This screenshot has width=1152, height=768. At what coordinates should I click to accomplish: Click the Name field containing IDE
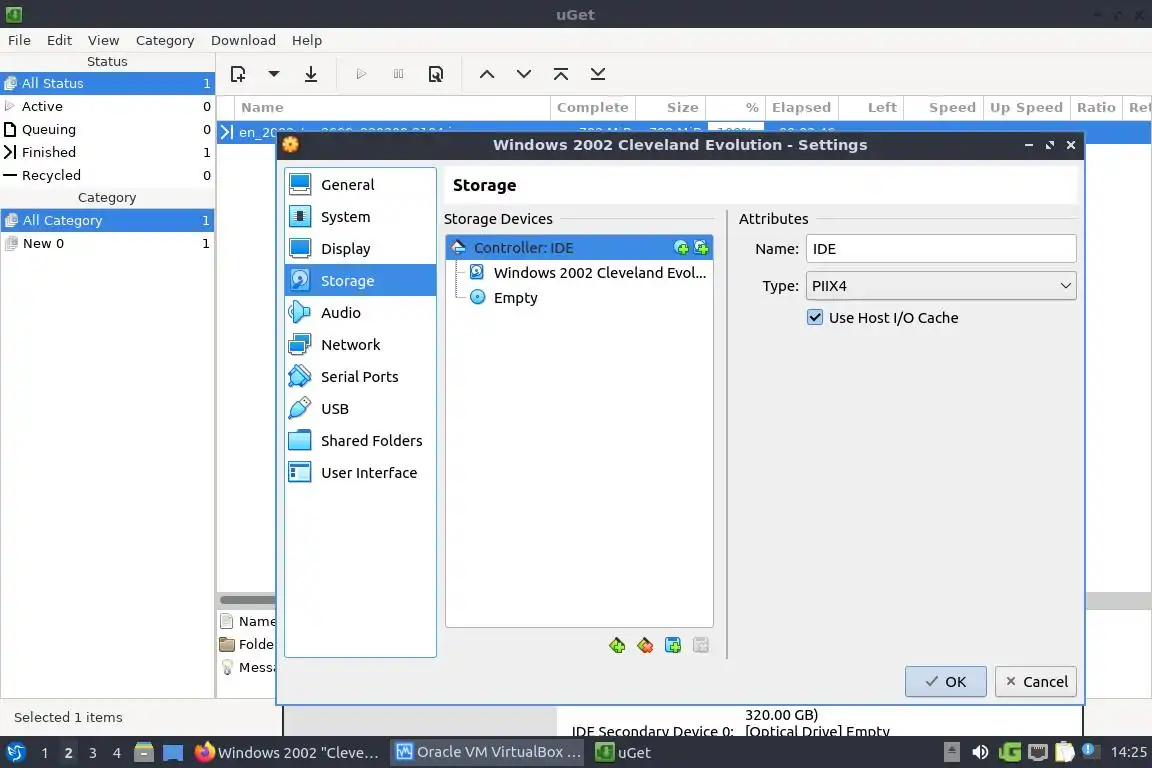[x=940, y=248]
